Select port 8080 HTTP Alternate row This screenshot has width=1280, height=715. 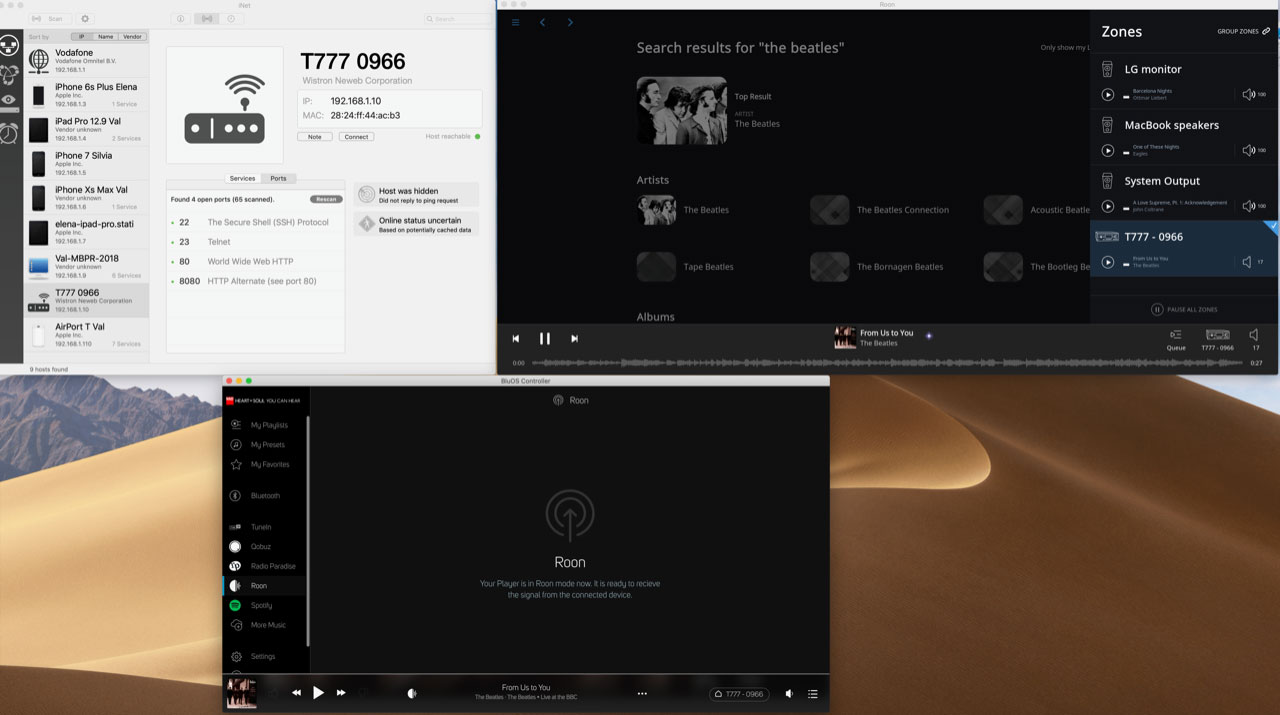click(x=257, y=281)
